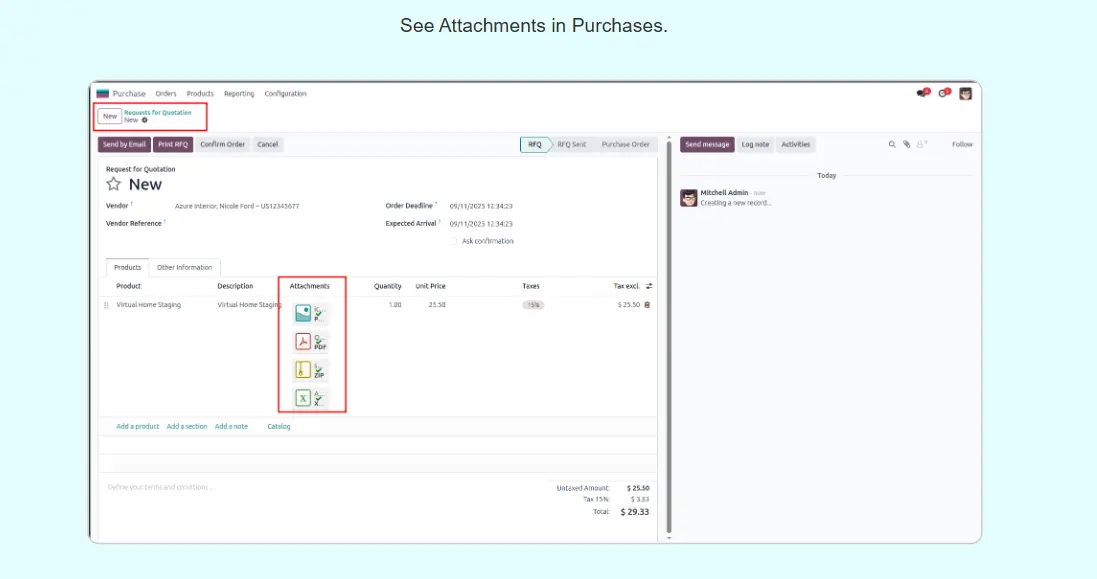The image size is (1097, 579).
Task: Open the Mitchell Admin user avatar menu
Action: coord(965,93)
